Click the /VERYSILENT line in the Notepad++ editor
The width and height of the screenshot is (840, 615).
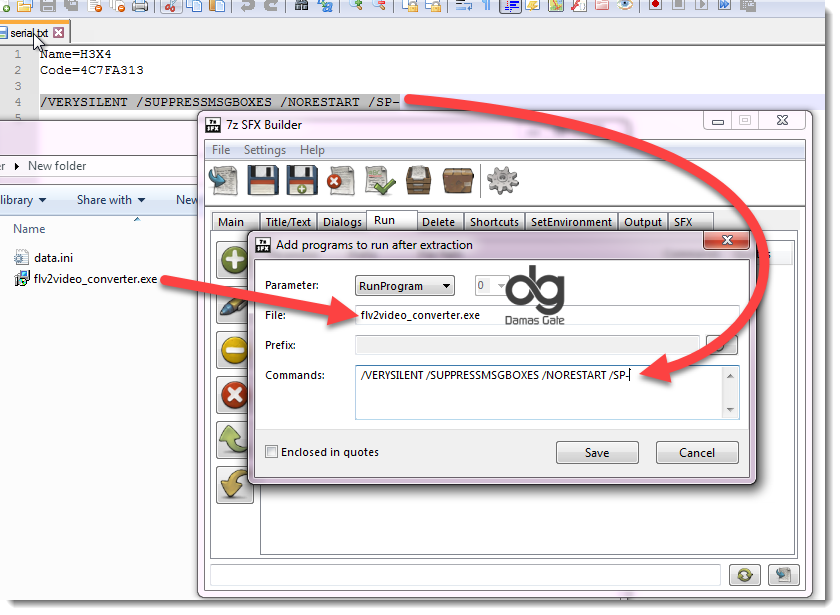click(x=220, y=102)
